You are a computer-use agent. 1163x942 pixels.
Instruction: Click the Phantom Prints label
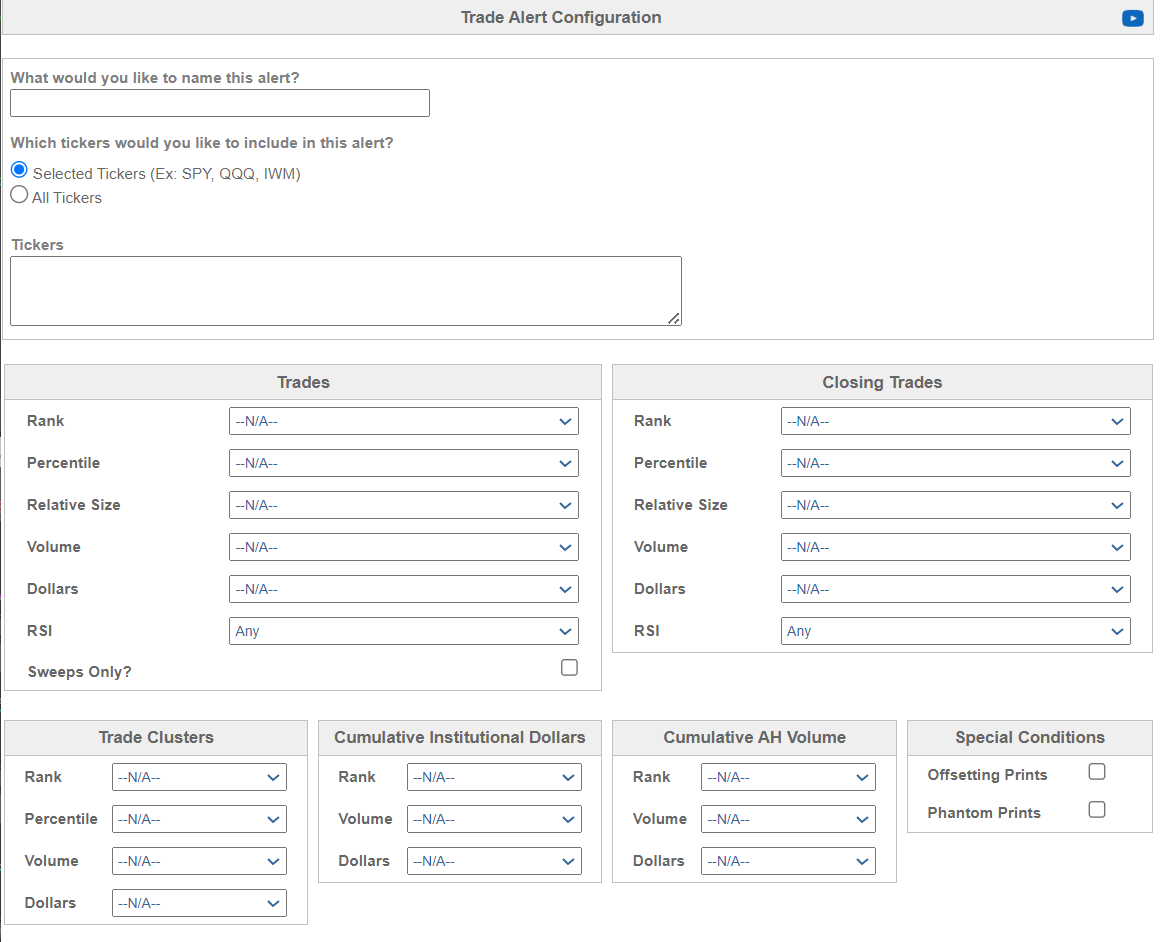(984, 813)
